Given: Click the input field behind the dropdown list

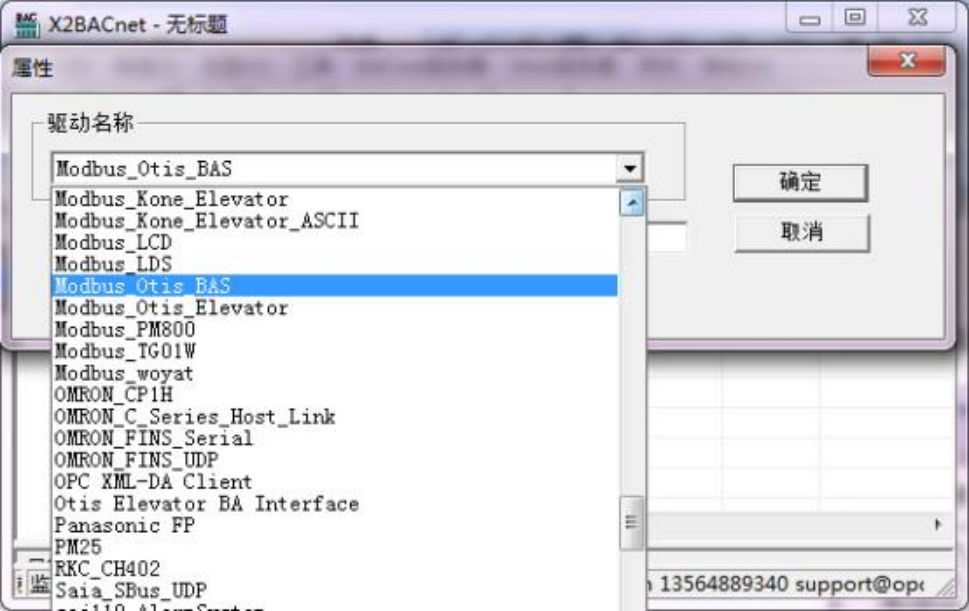Looking at the screenshot, I should point(666,238).
